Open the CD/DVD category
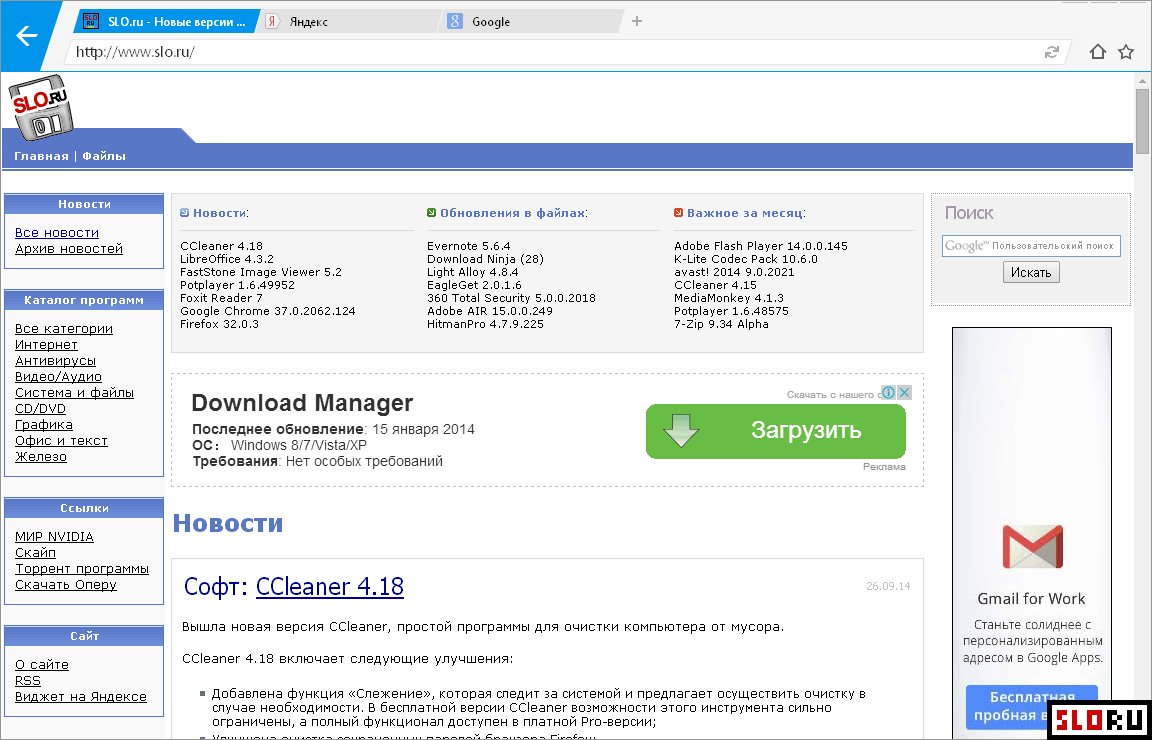 40,409
